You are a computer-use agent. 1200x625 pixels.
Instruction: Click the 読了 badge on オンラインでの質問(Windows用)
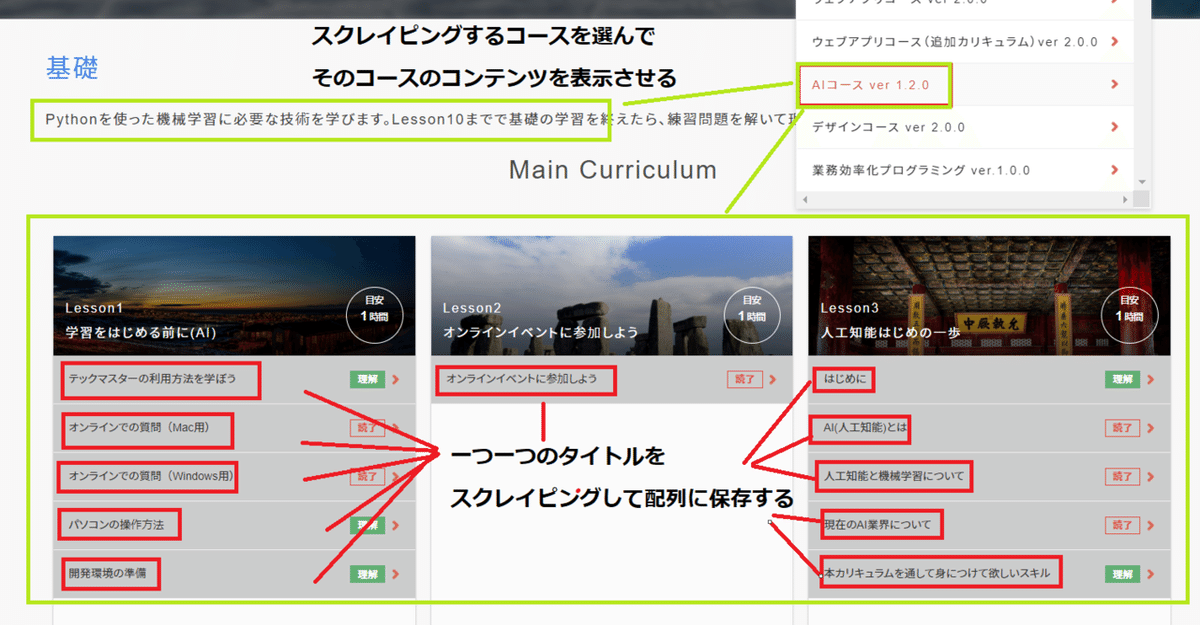pos(367,477)
